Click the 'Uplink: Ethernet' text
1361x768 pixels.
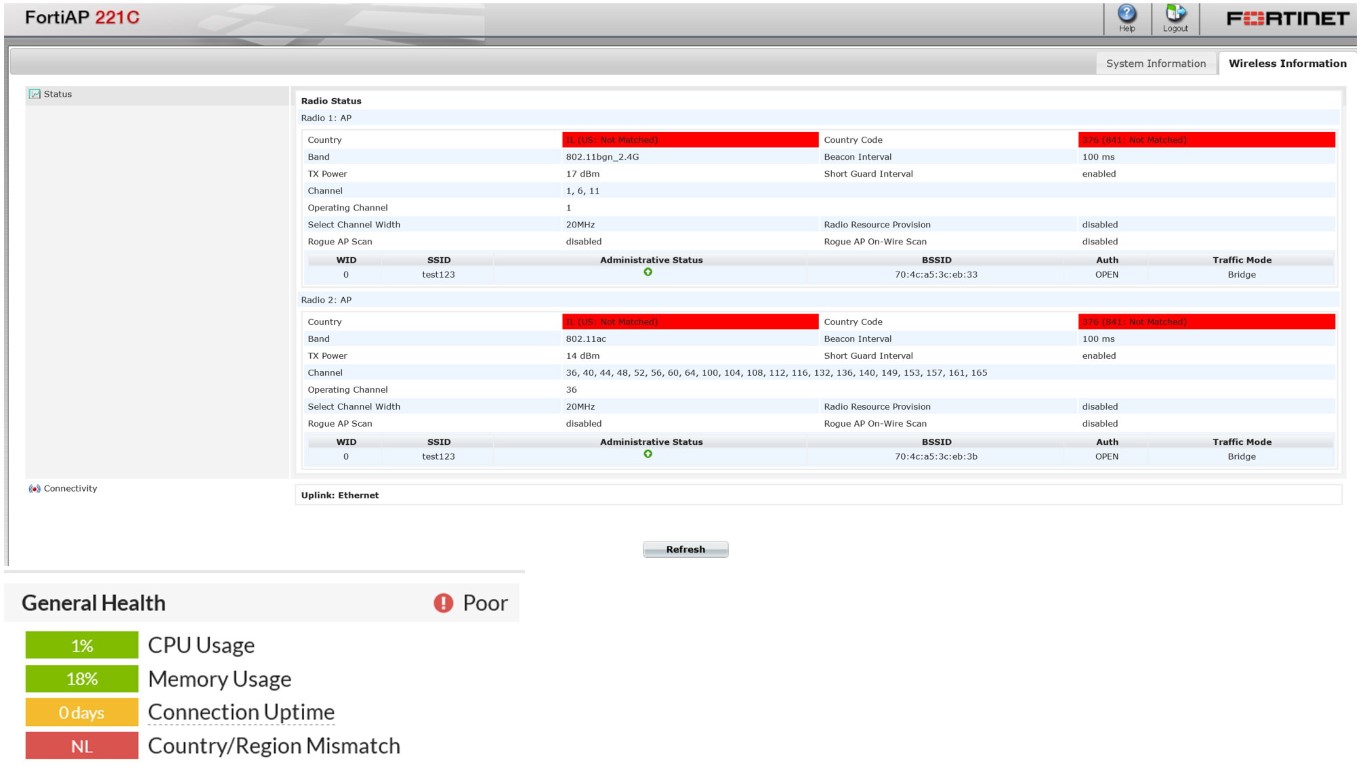[x=340, y=495]
